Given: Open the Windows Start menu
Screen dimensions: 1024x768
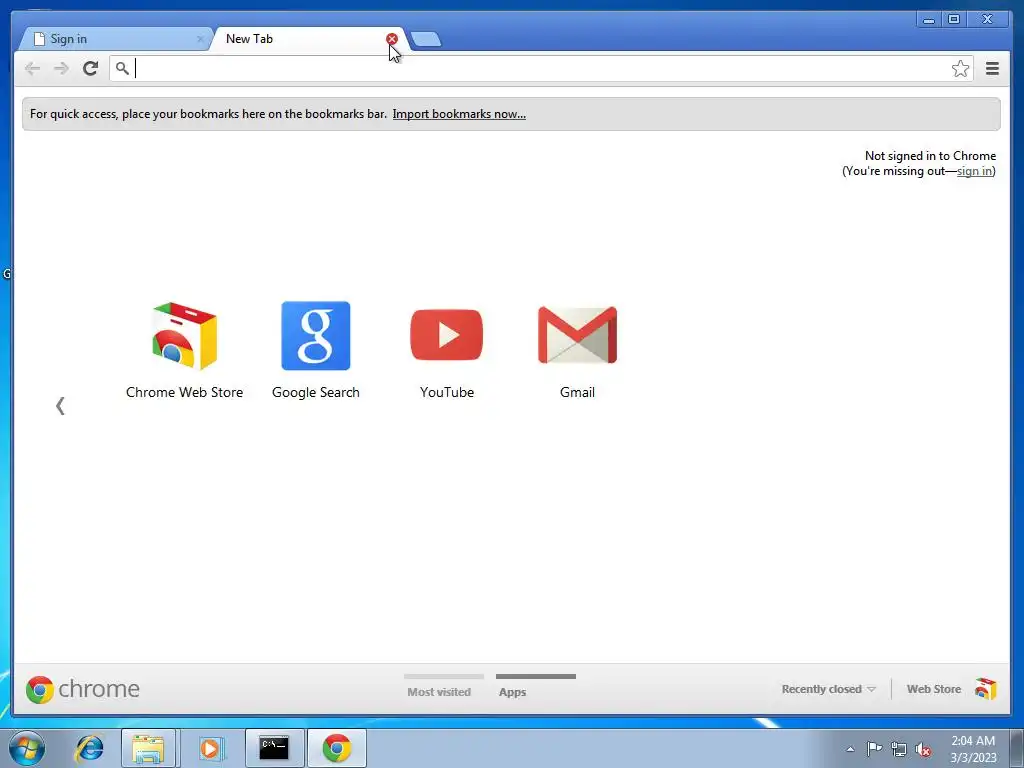Looking at the screenshot, I should (x=26, y=748).
